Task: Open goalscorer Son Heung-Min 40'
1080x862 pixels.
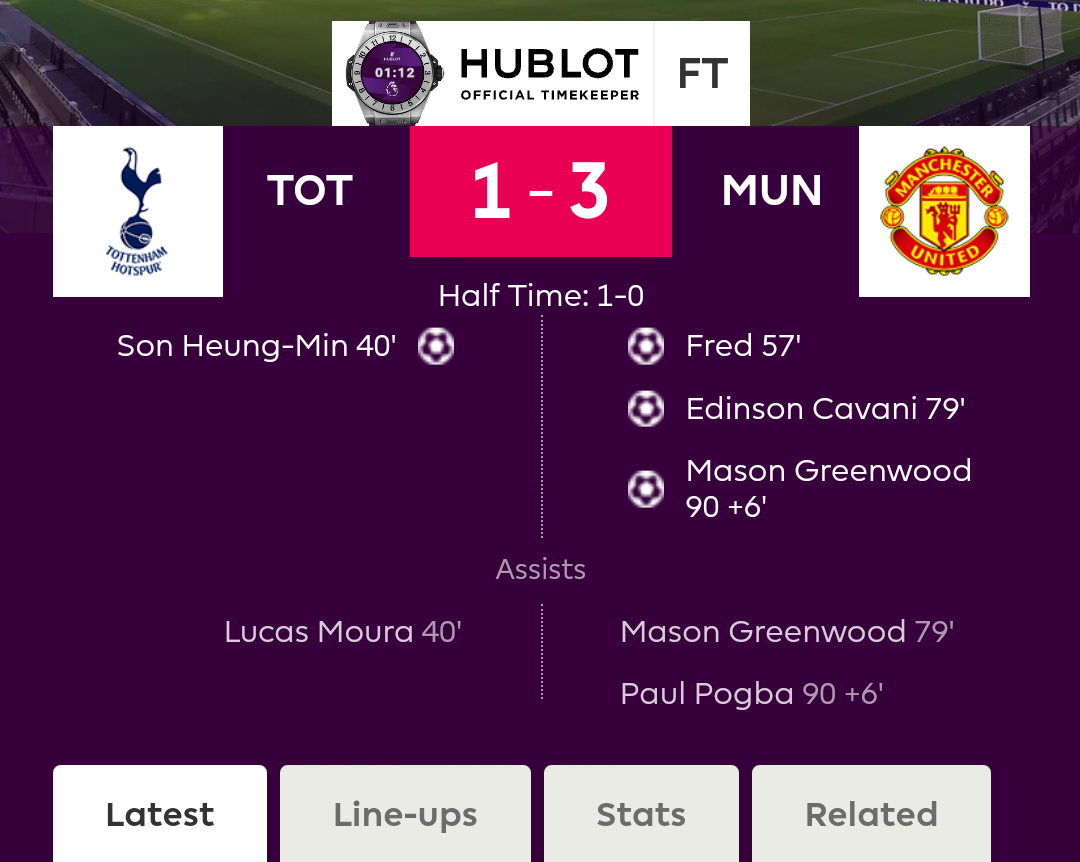Action: tap(257, 346)
